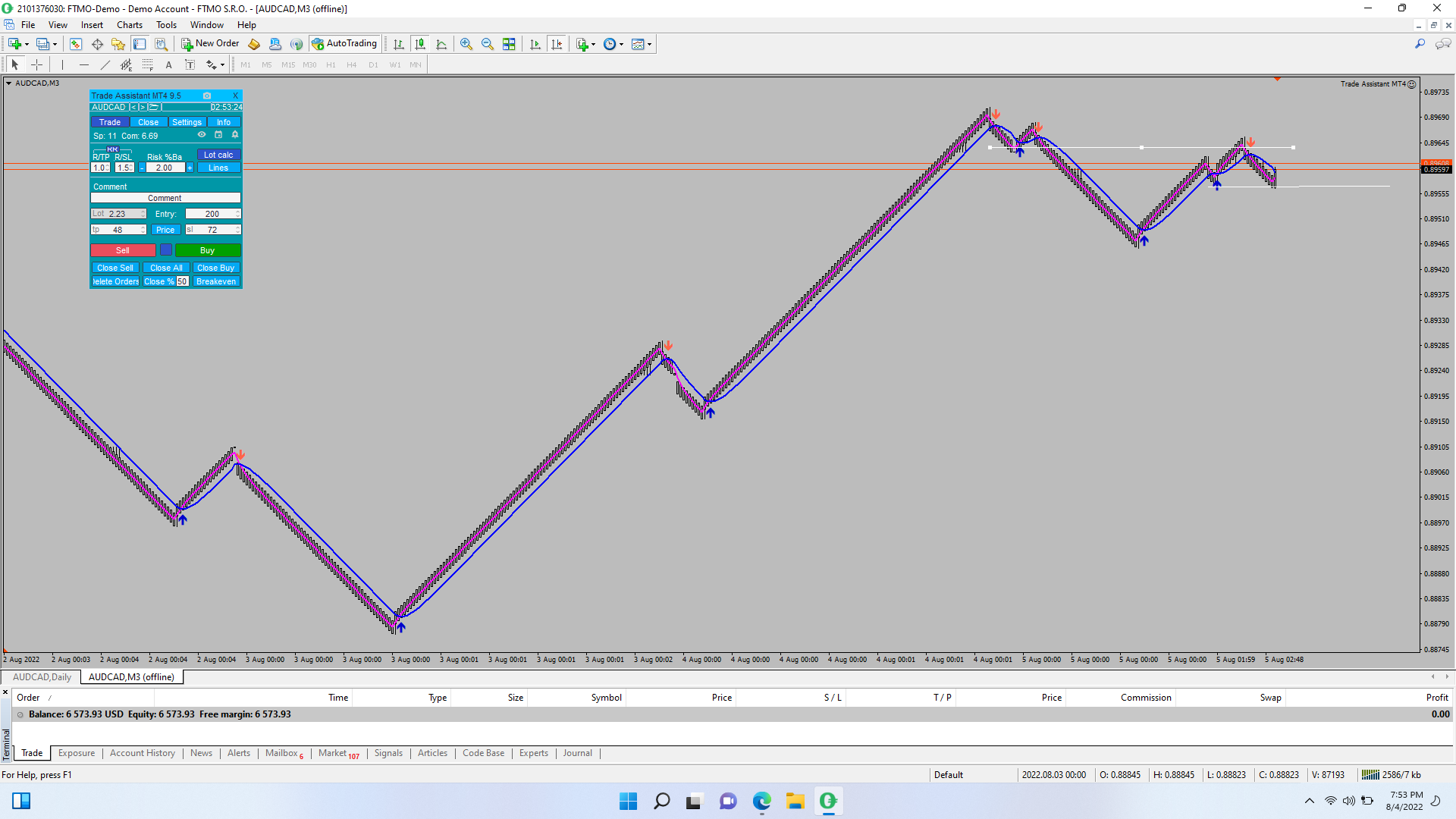Toggle the RR mode switch
Screen dimensions: 1456x819
point(112,149)
